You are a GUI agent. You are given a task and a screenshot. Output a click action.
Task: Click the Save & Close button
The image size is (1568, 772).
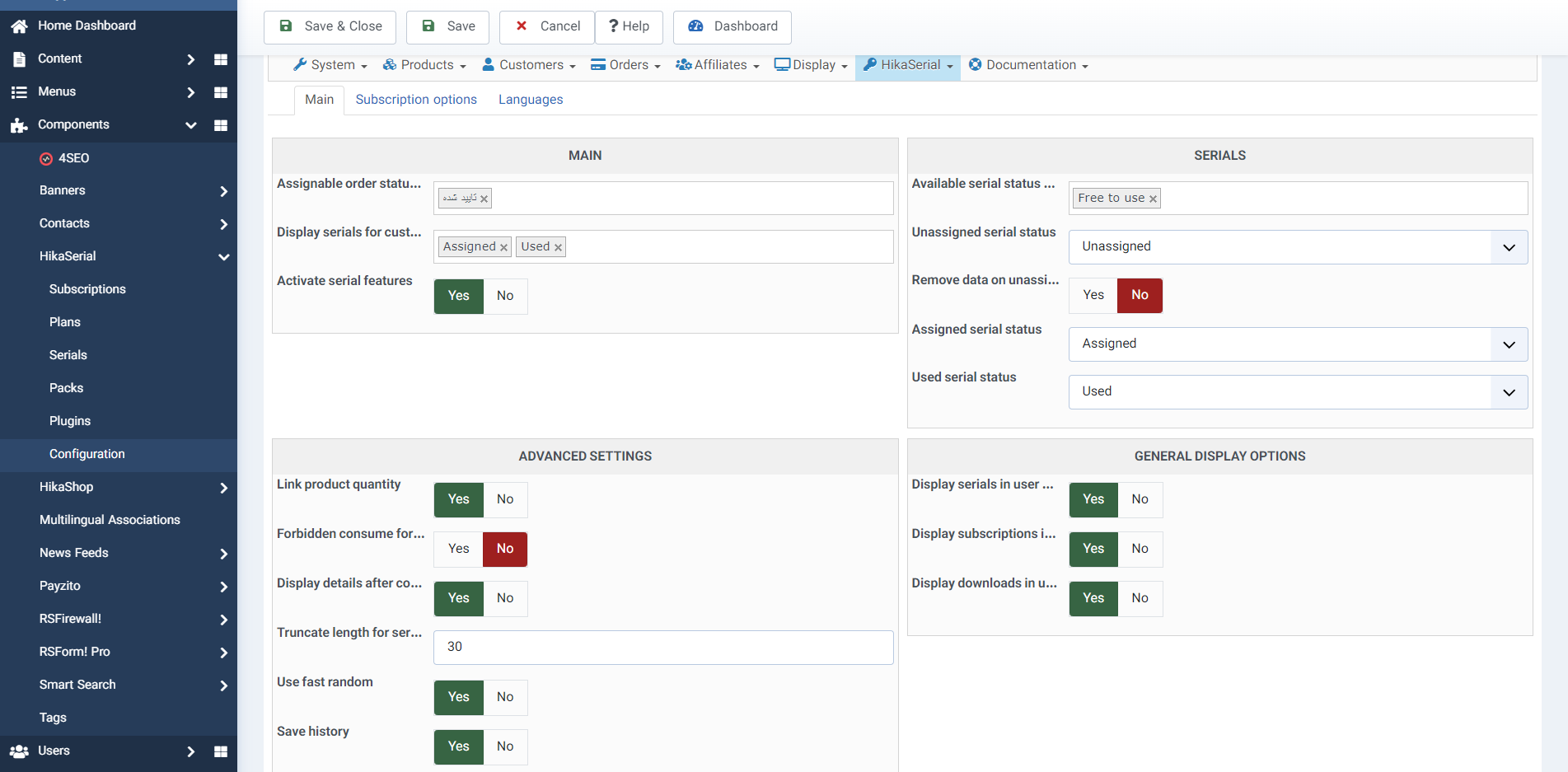[330, 26]
